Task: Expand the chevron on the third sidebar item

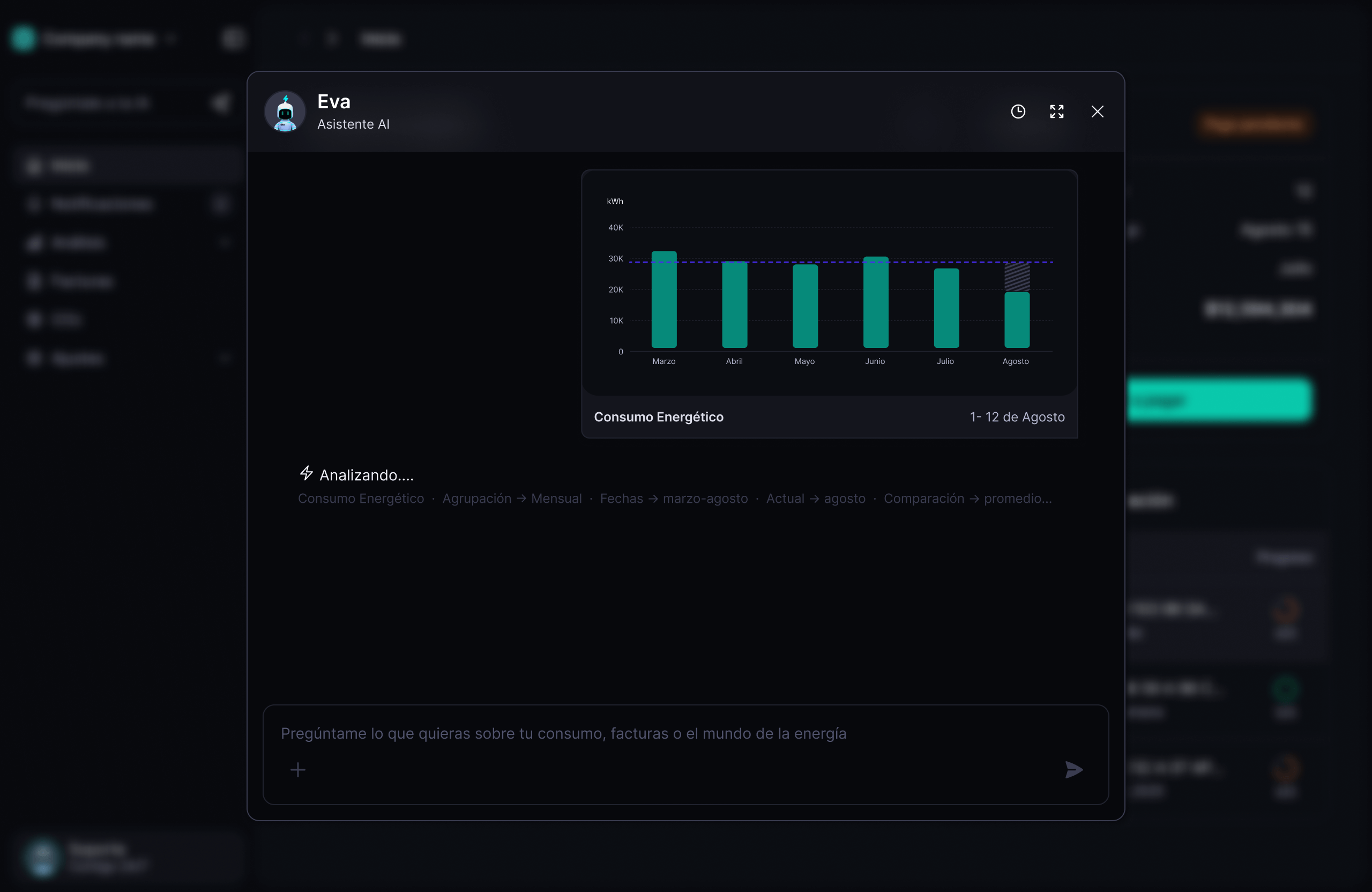Action: (225, 242)
